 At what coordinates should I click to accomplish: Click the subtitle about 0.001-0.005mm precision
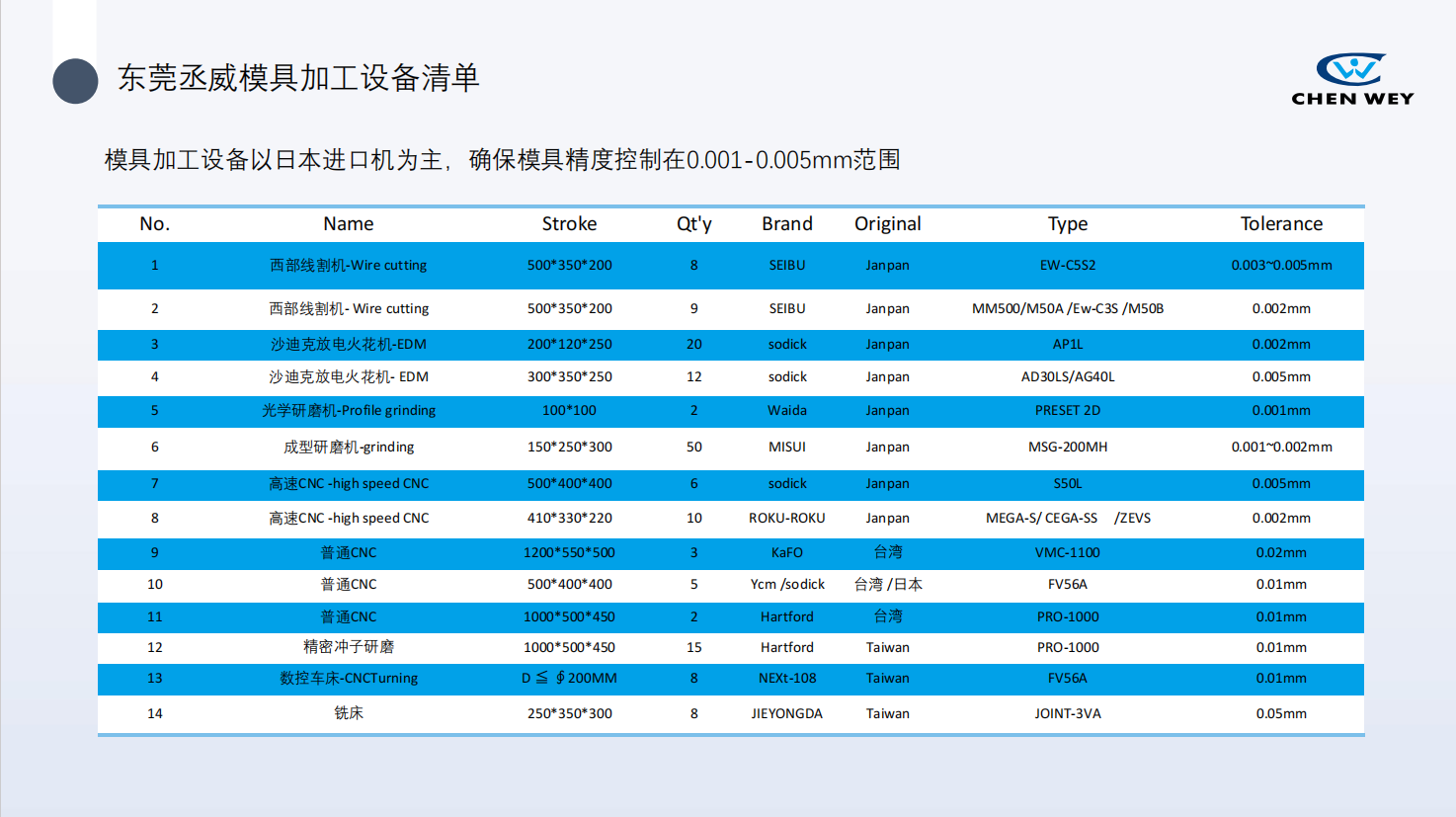point(502,160)
